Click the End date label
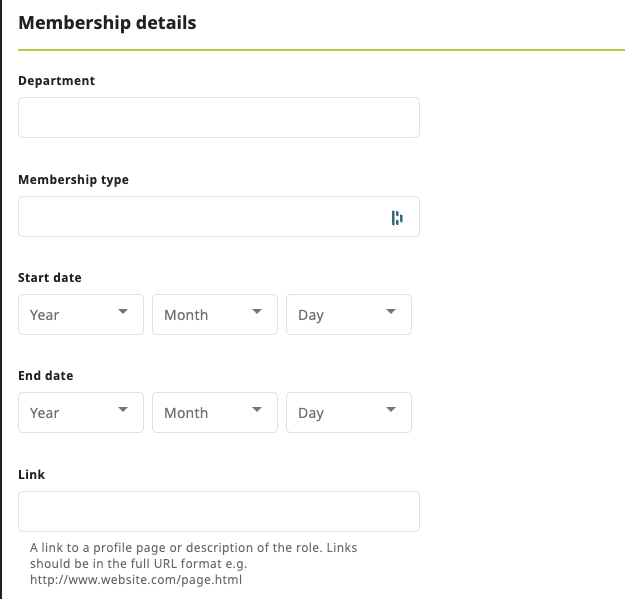This screenshot has width=638, height=599. click(46, 376)
